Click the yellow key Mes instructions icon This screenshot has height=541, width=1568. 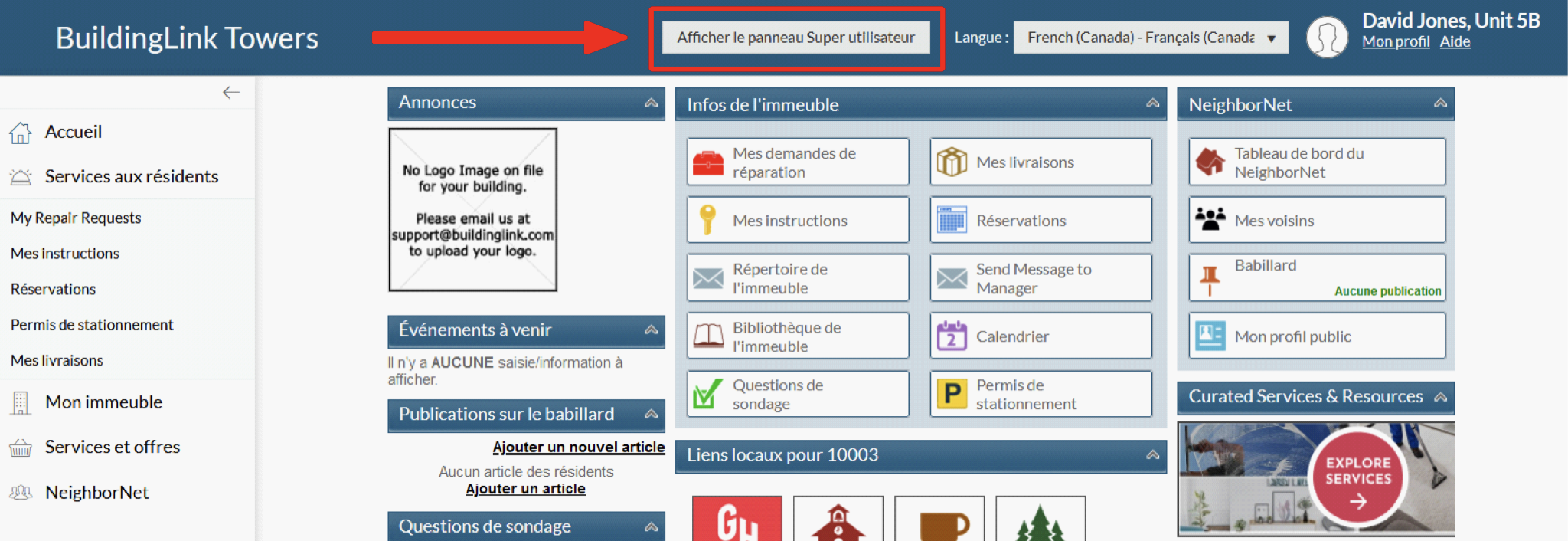708,220
